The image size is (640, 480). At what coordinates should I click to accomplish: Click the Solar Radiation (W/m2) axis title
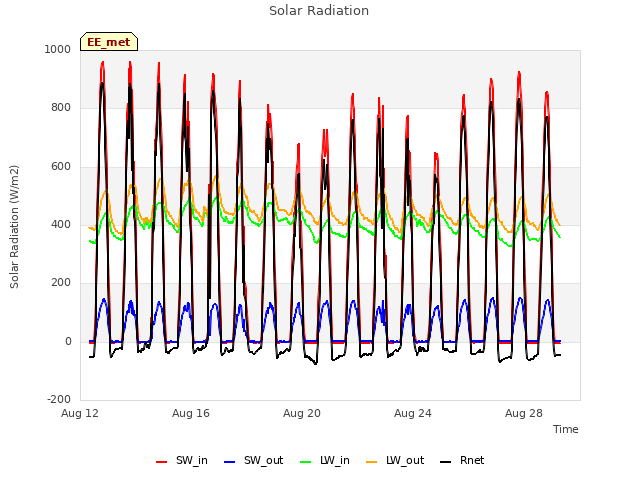point(14,227)
